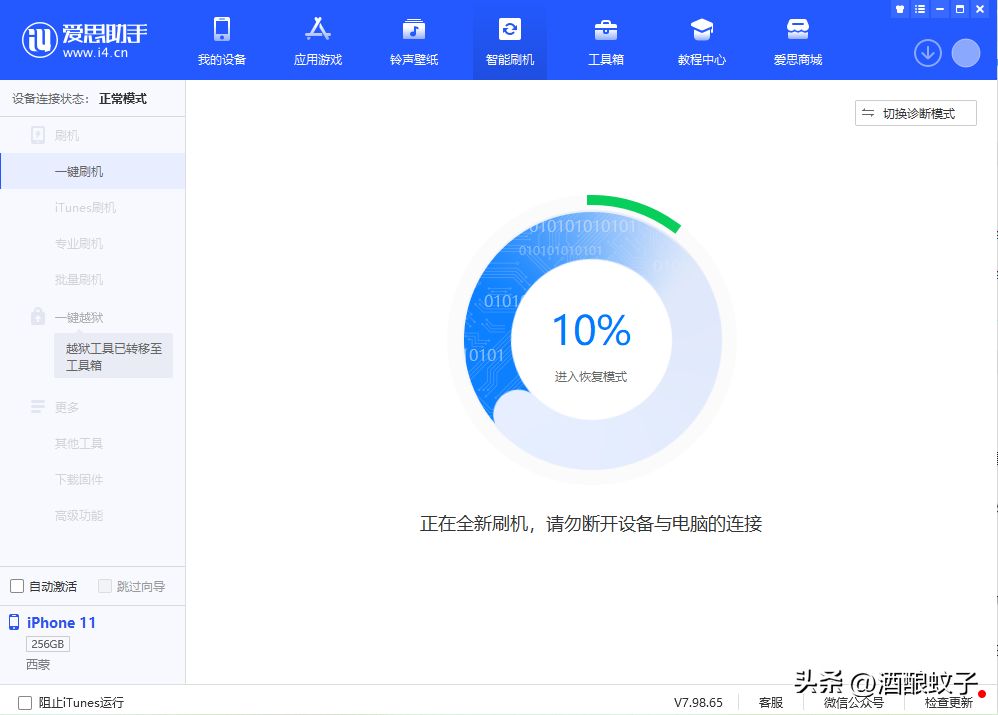Click the 爱思助手 logo

click(85, 39)
